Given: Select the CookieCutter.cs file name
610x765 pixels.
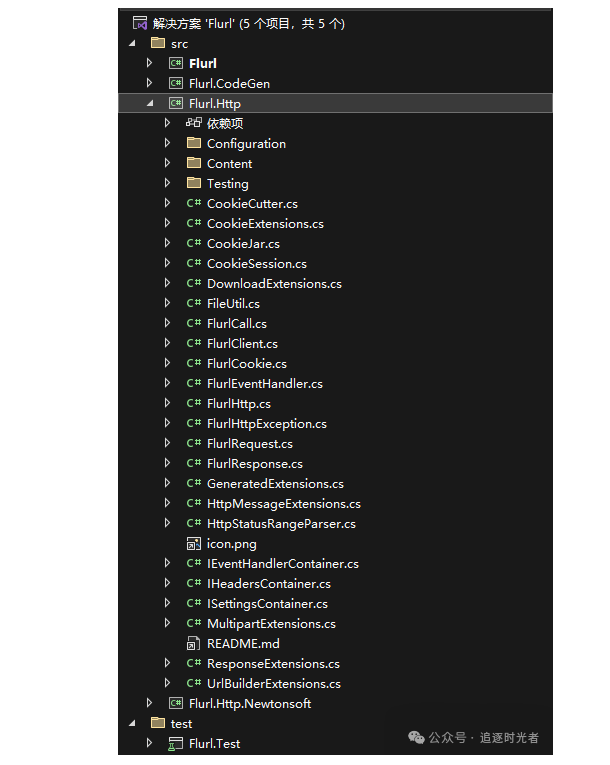Looking at the screenshot, I should [x=252, y=203].
